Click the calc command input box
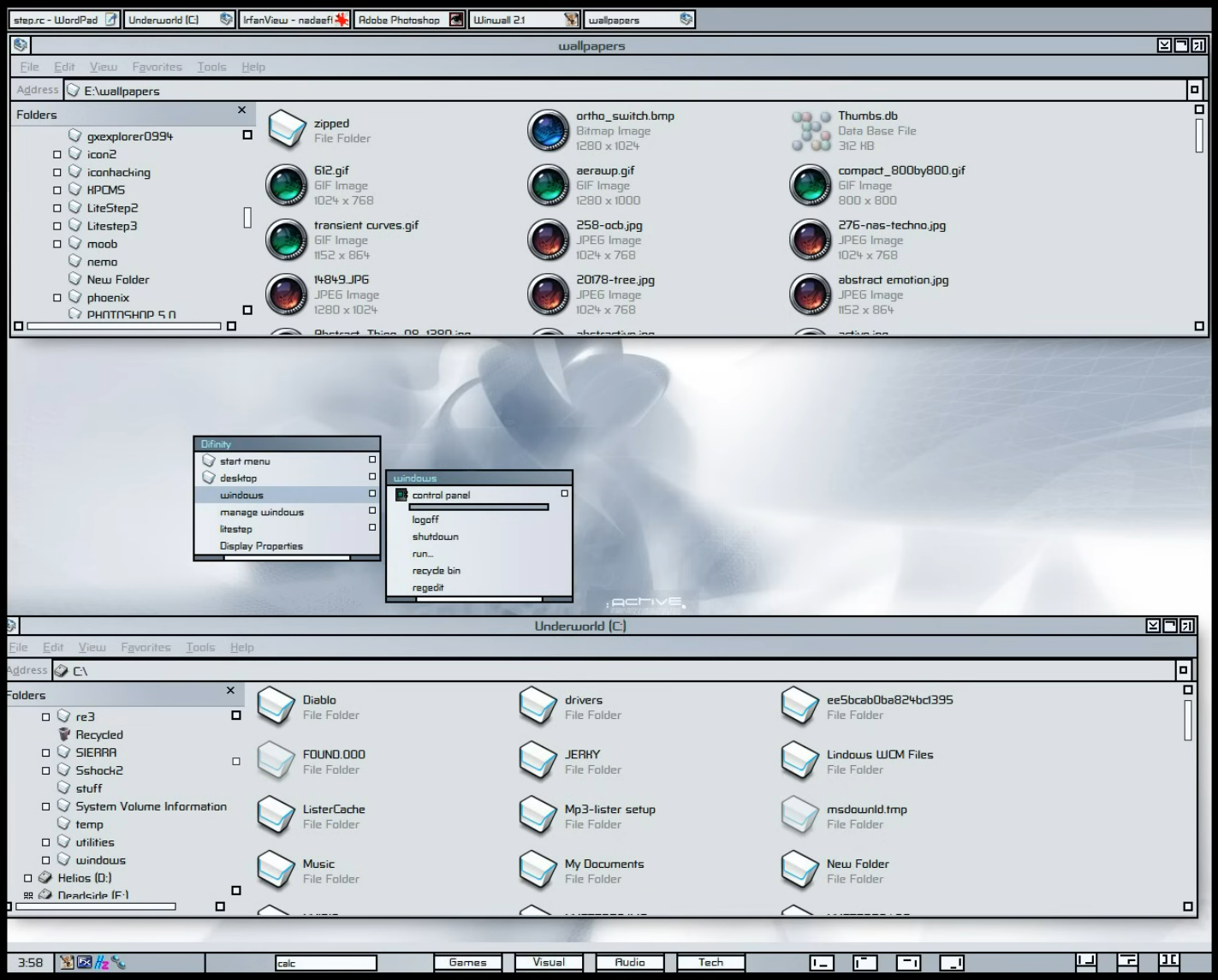The width and height of the screenshot is (1218, 980). pos(325,963)
